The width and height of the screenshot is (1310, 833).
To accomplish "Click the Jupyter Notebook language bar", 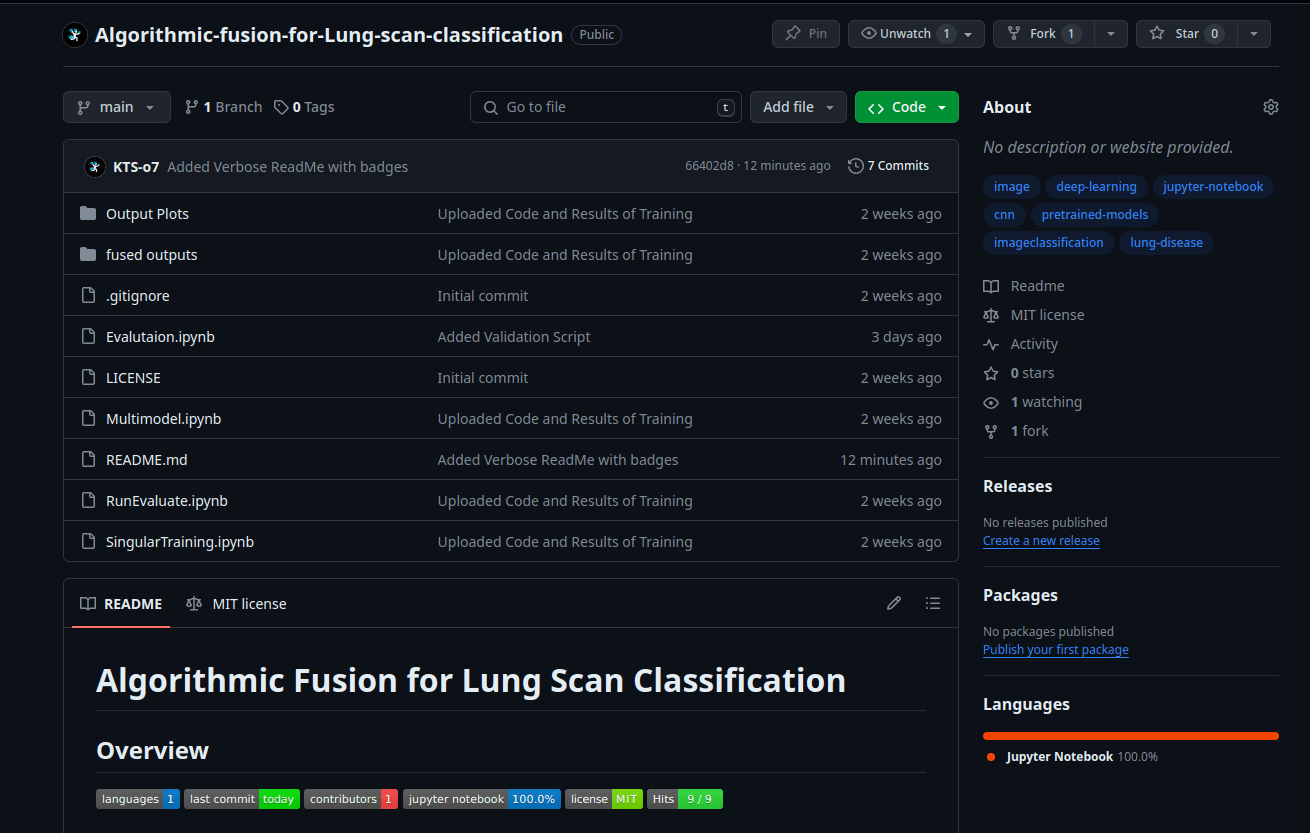I will (1130, 733).
